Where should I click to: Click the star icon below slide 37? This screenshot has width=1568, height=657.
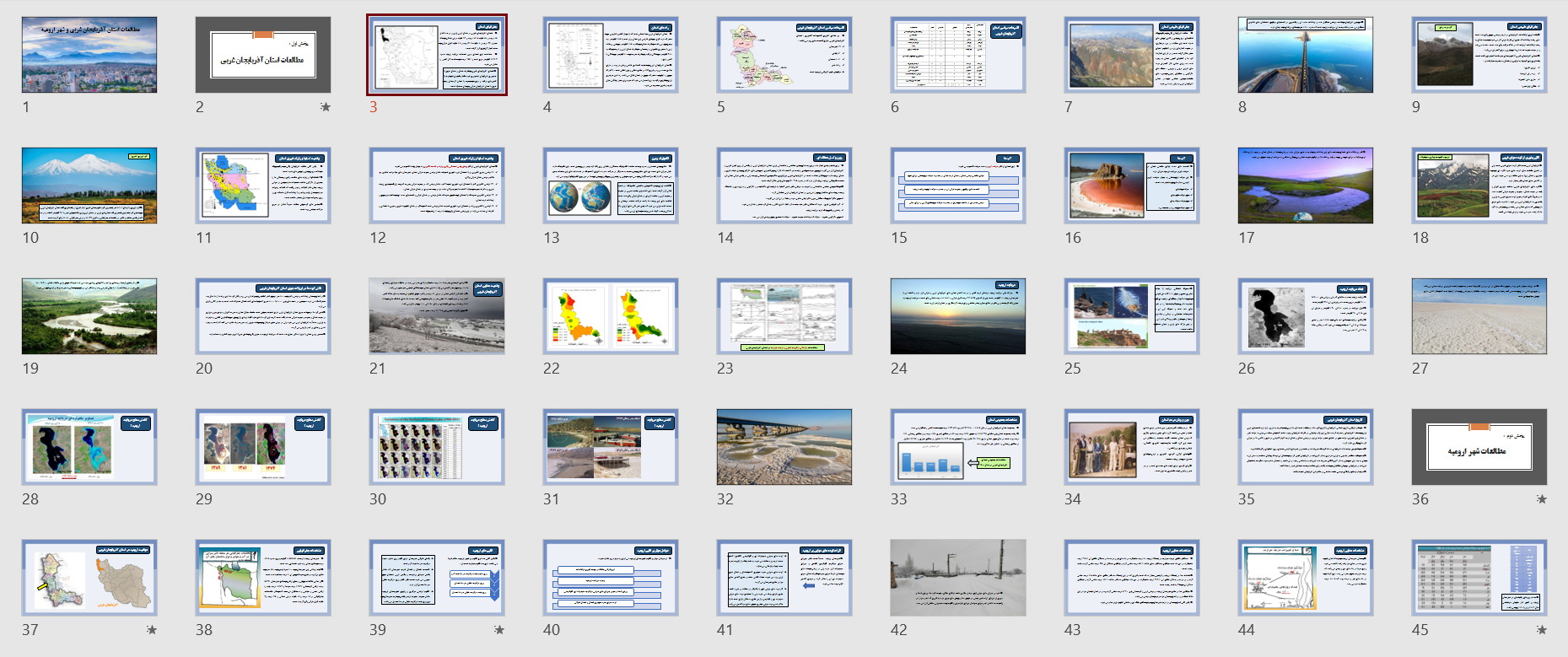[152, 630]
